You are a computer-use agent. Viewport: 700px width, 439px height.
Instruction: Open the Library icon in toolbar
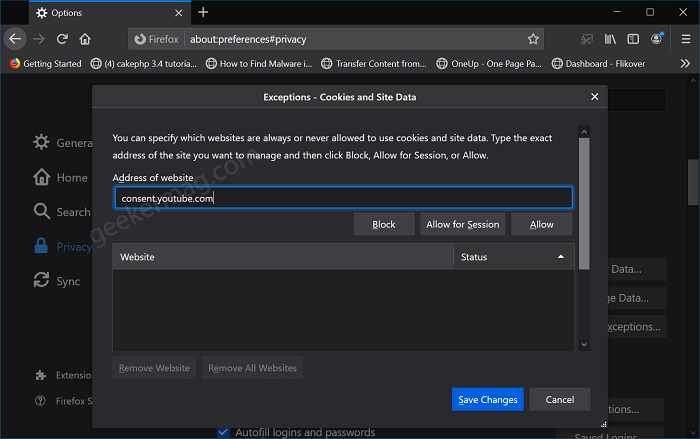click(x=610, y=39)
